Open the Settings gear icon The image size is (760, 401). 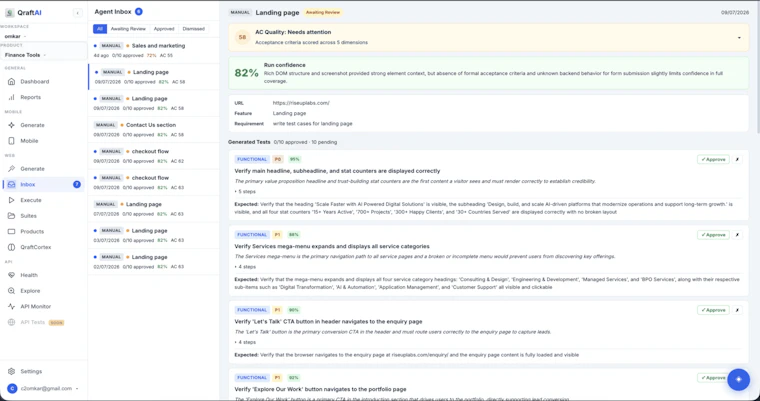pyautogui.click(x=12, y=371)
